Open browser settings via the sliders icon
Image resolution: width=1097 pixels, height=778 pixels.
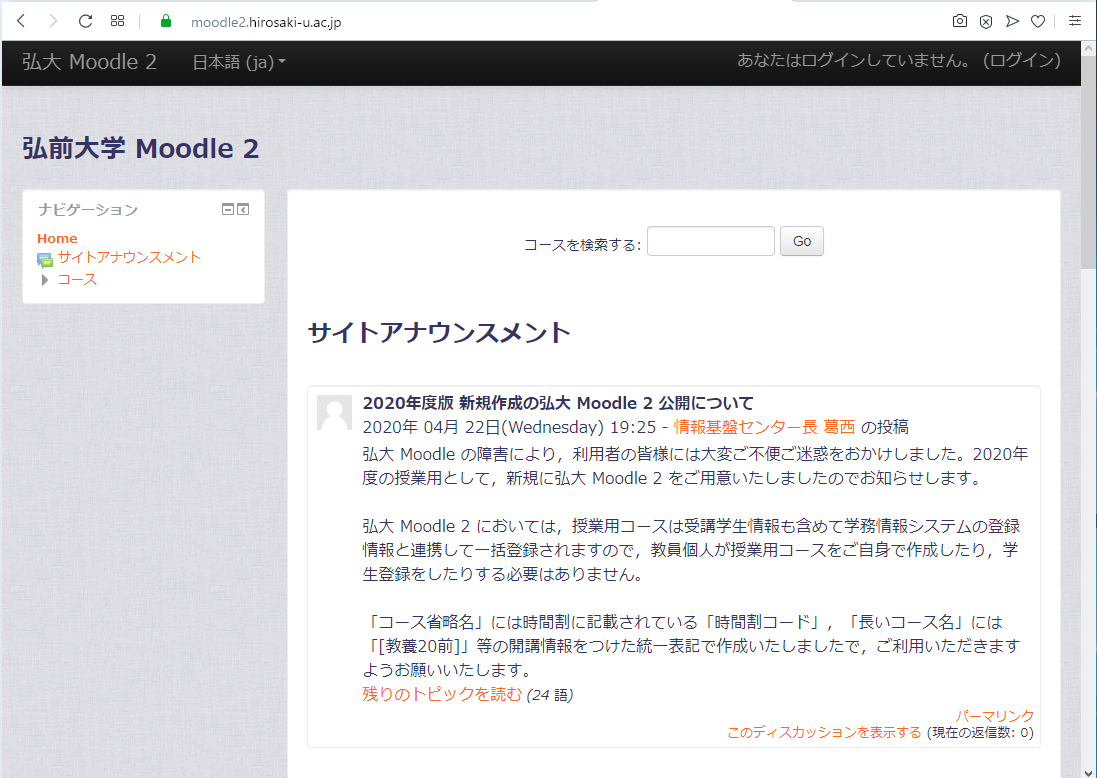[1074, 20]
